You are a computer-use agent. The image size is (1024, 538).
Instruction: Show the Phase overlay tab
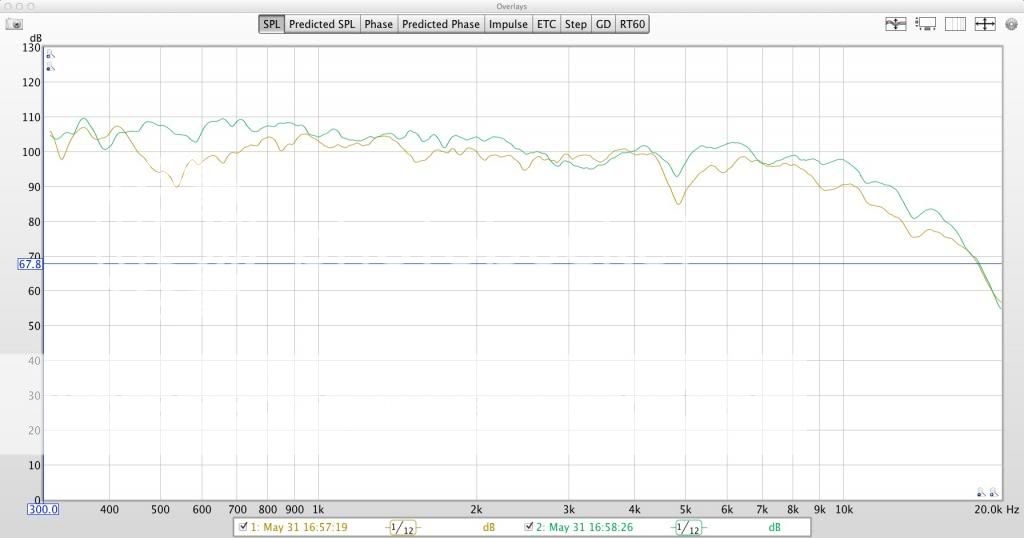click(378, 24)
